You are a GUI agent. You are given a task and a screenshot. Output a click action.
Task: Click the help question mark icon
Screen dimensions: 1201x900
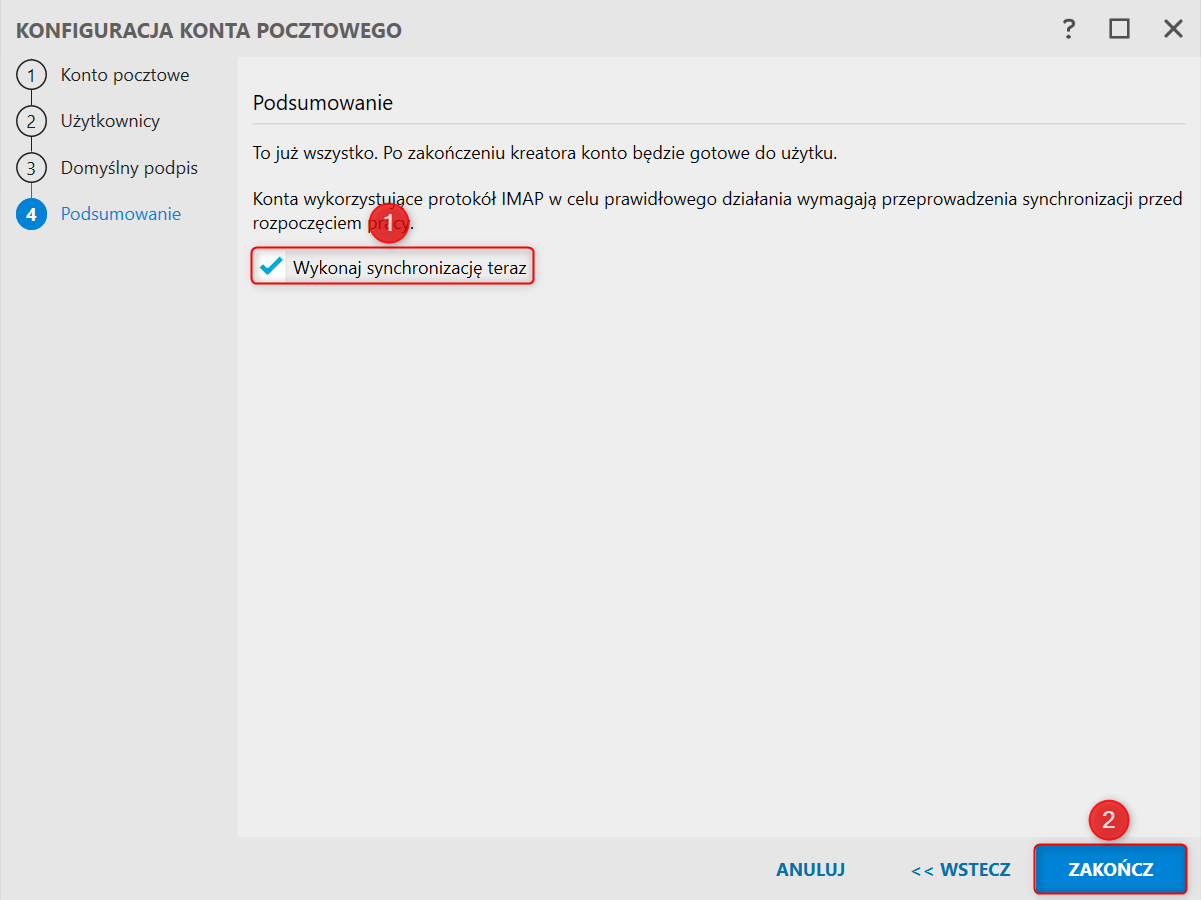pos(1069,29)
